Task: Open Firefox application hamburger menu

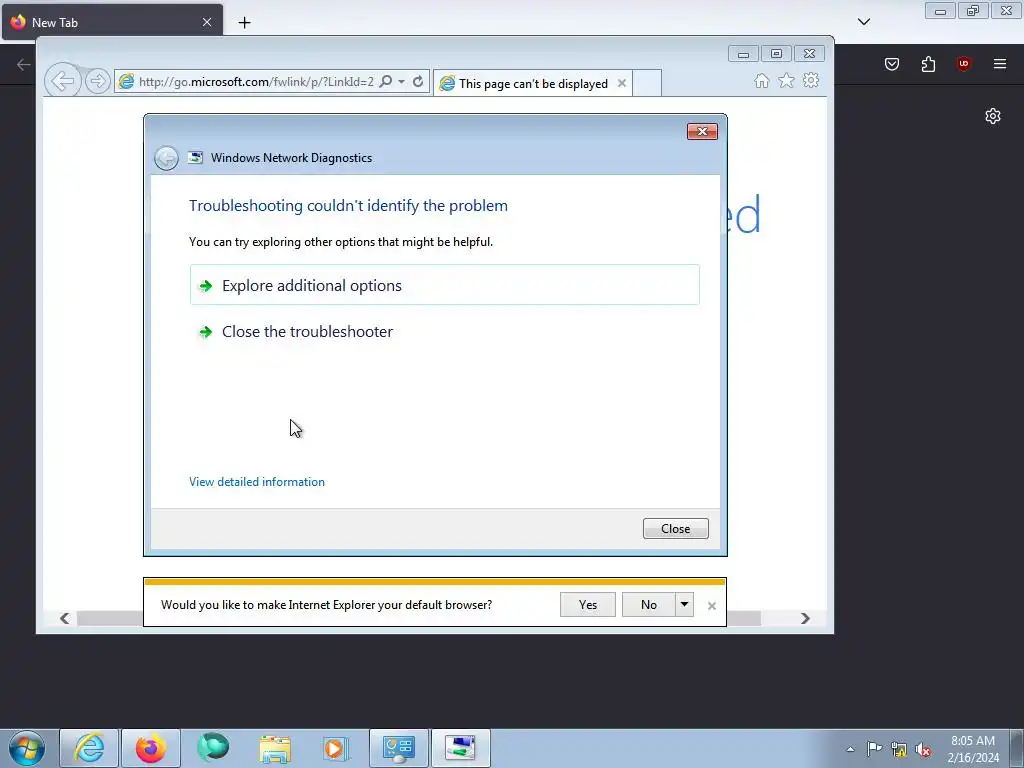Action: 1000,64
